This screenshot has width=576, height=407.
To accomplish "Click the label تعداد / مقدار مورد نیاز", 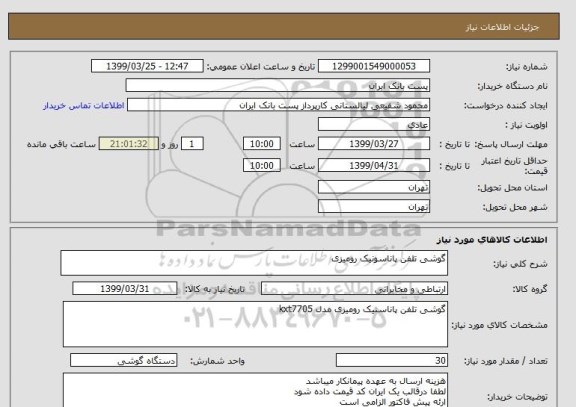I will [x=505, y=361].
